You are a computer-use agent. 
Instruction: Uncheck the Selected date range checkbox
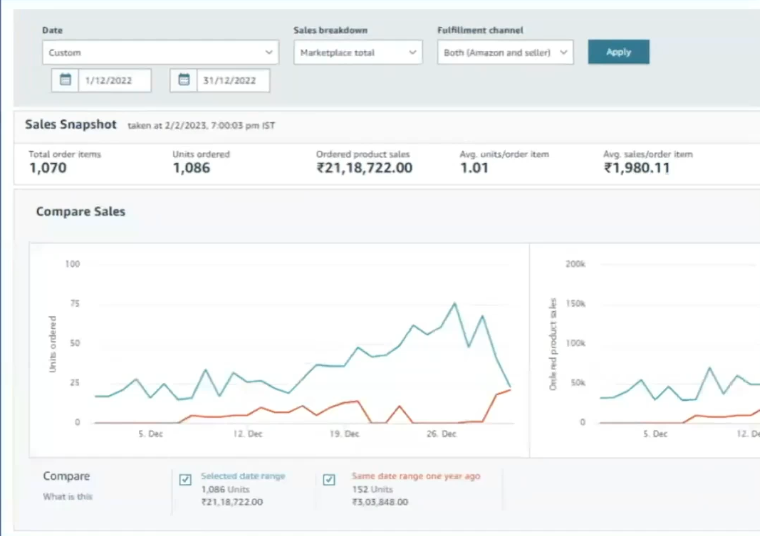(185, 480)
